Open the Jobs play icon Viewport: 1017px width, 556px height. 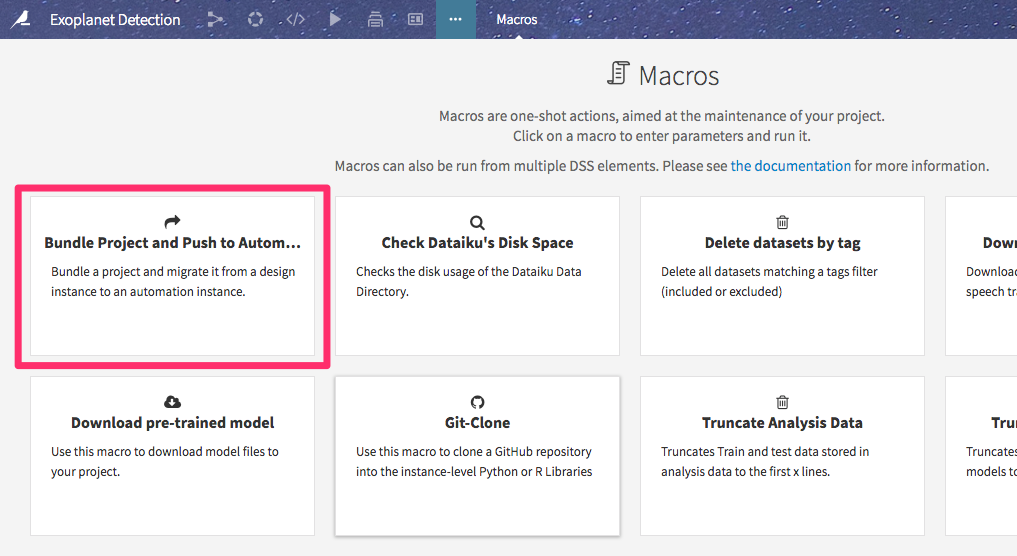[335, 19]
